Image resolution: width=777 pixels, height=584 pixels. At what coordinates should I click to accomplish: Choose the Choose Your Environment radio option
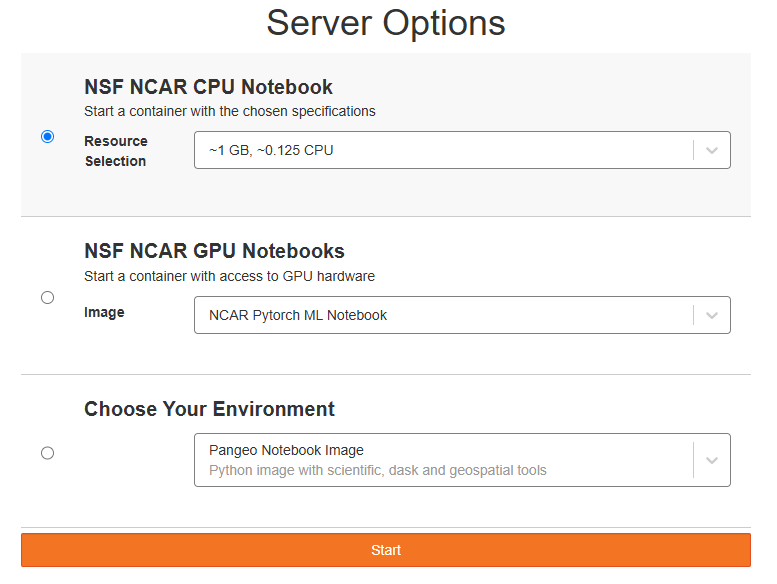(47, 453)
